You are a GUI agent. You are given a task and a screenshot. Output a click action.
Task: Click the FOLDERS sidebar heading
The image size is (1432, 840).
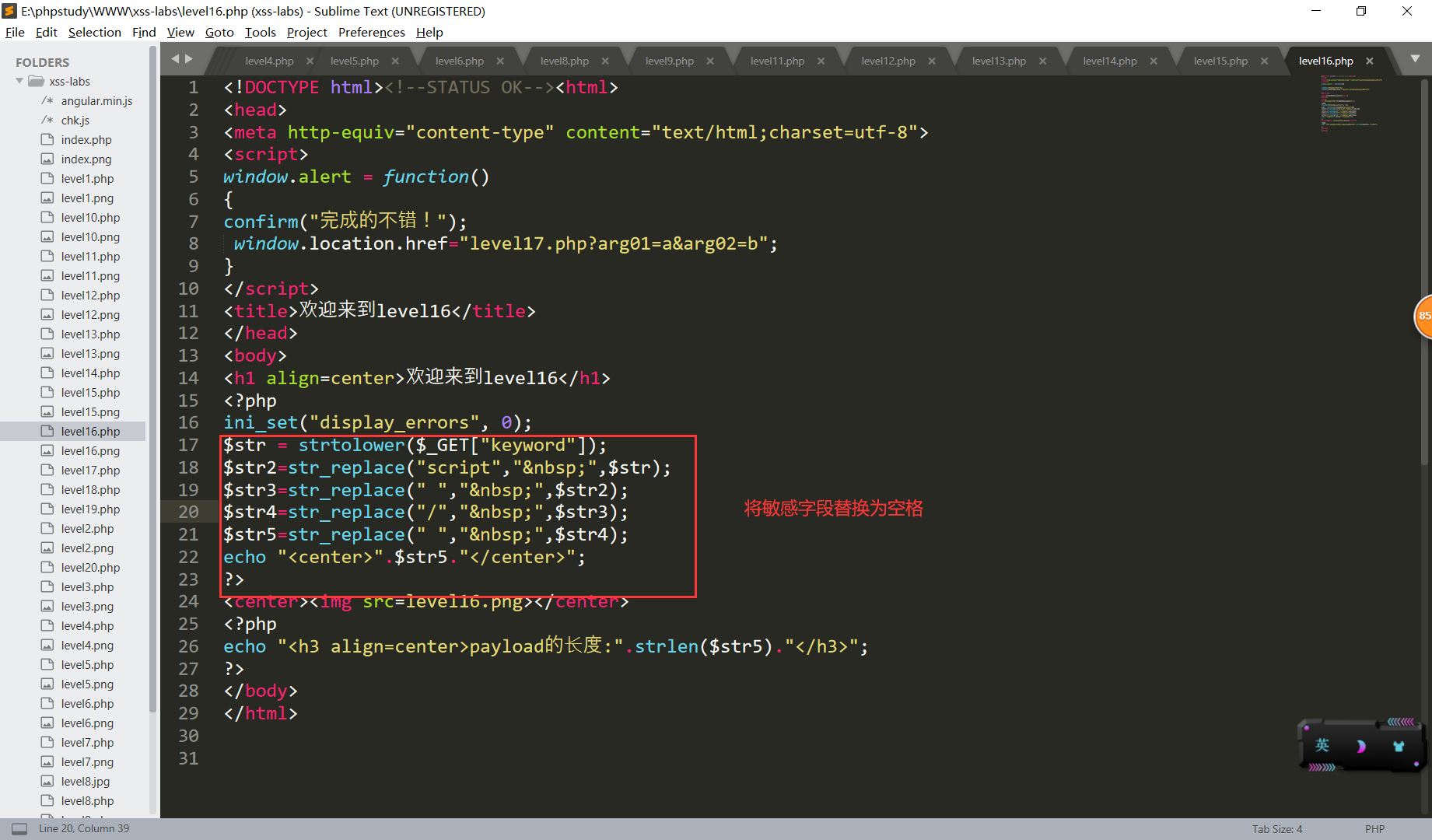pyautogui.click(x=43, y=62)
